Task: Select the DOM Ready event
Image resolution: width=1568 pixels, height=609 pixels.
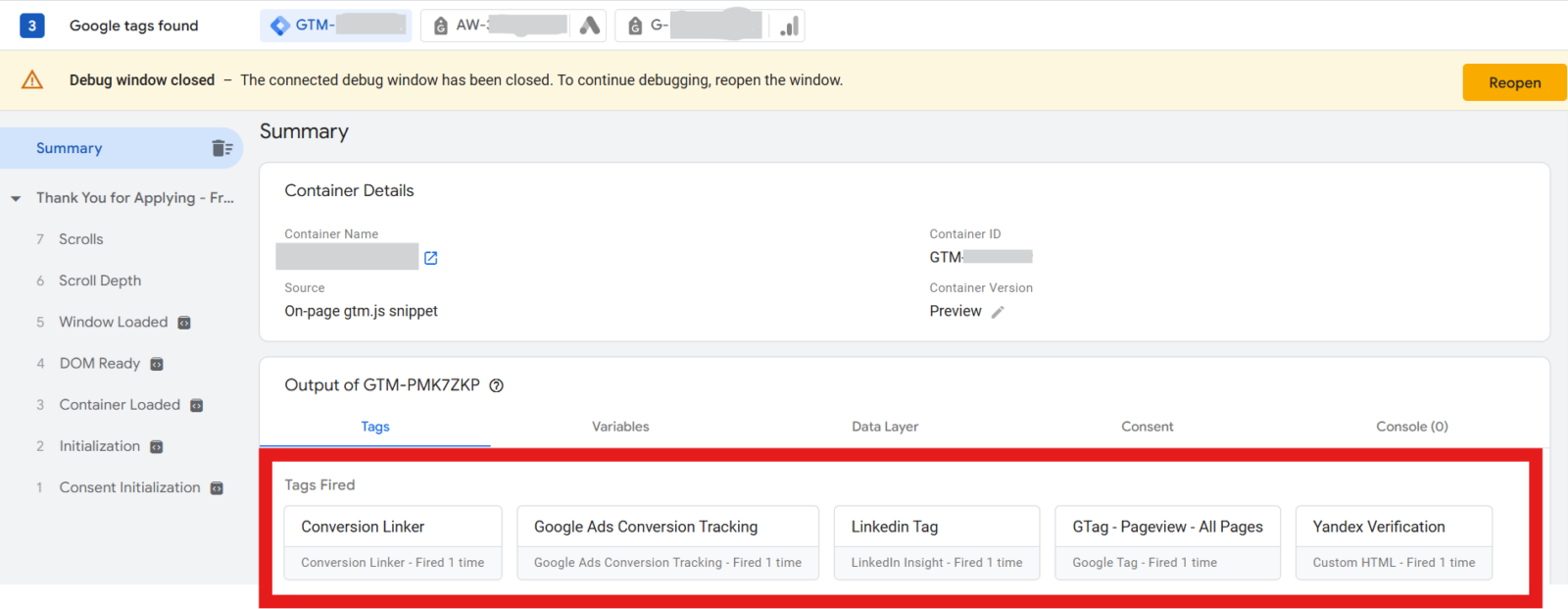Action: [100, 364]
